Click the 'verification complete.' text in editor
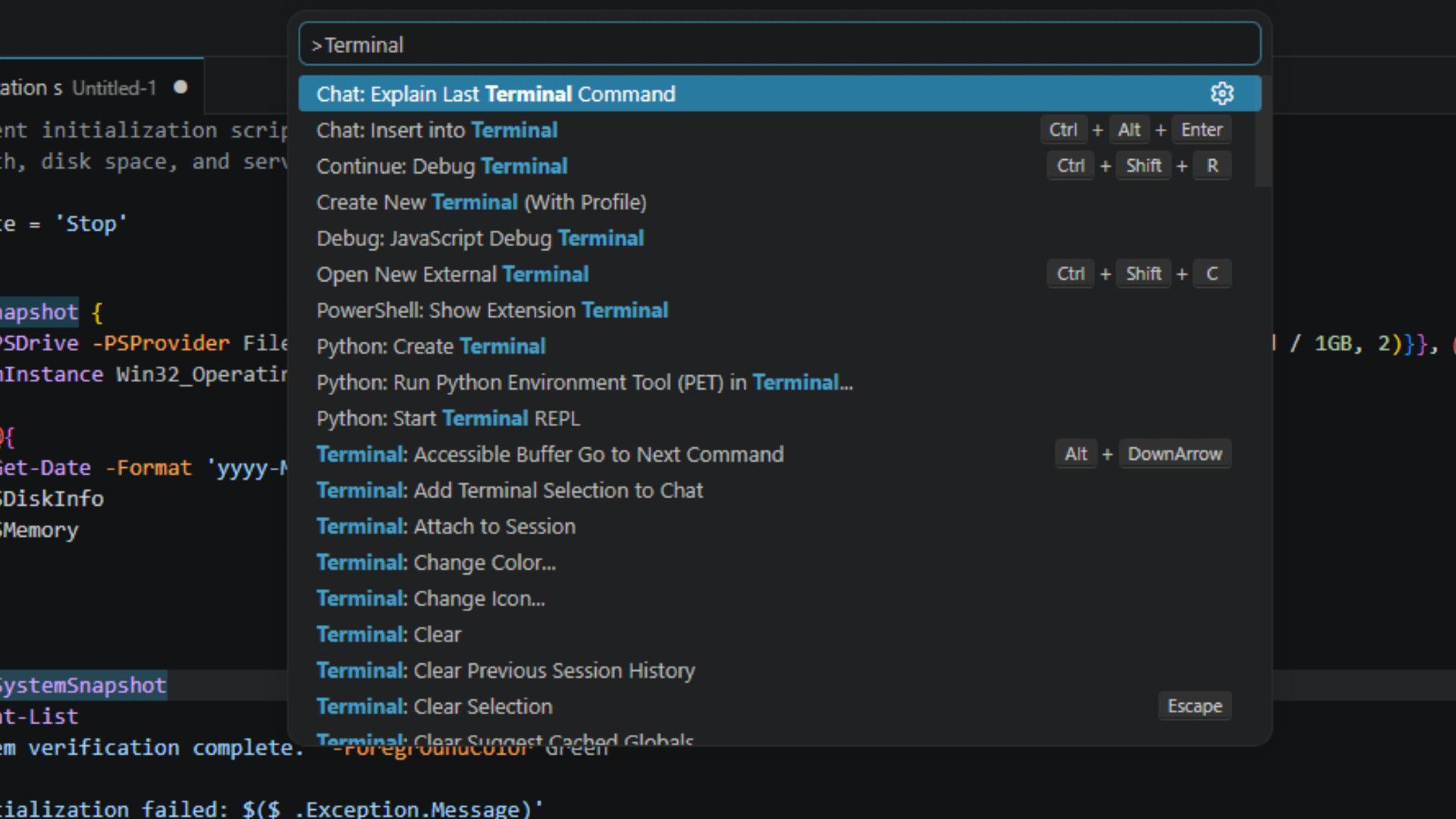 pyautogui.click(x=166, y=748)
